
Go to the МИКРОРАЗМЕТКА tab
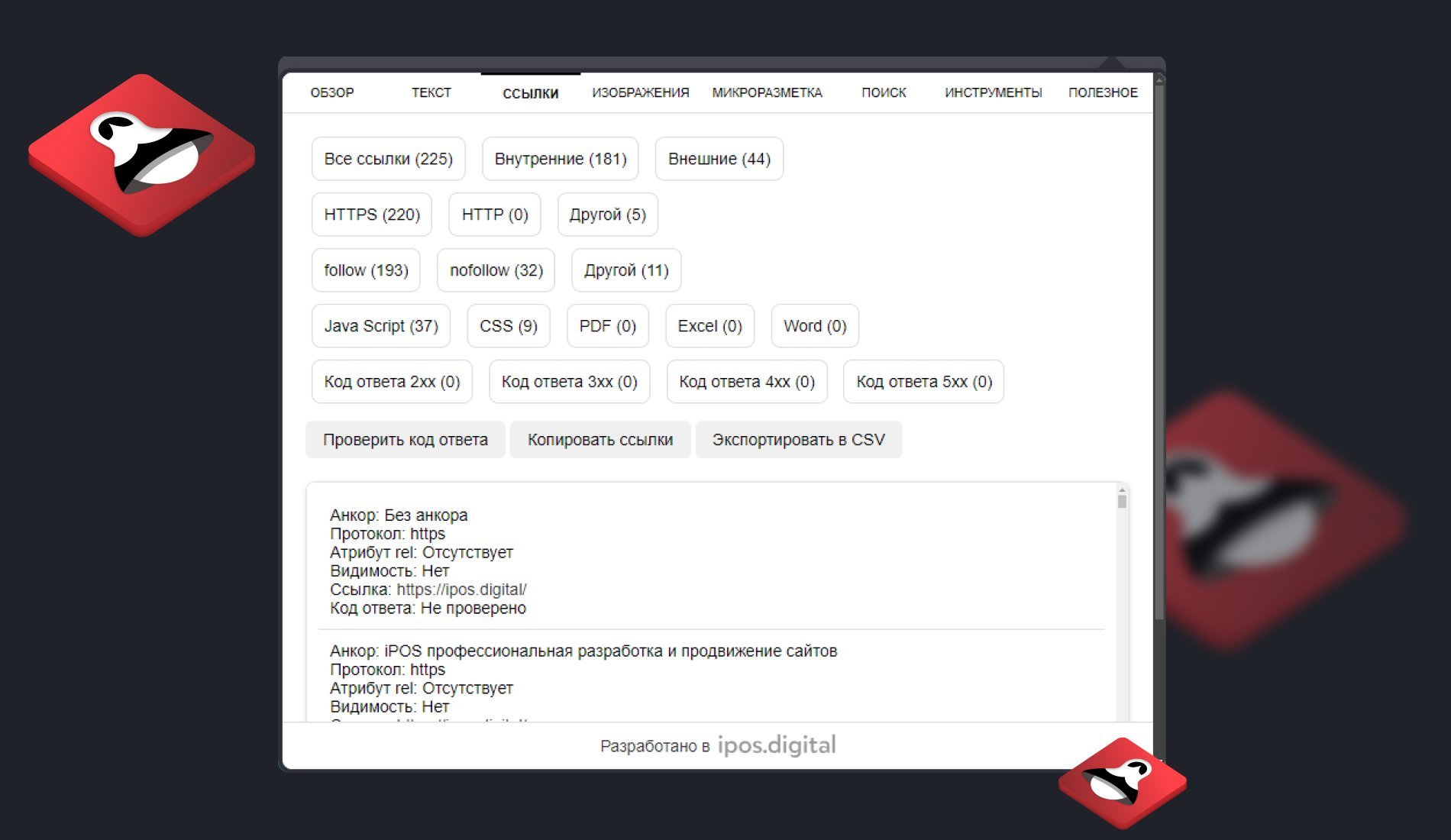click(767, 92)
